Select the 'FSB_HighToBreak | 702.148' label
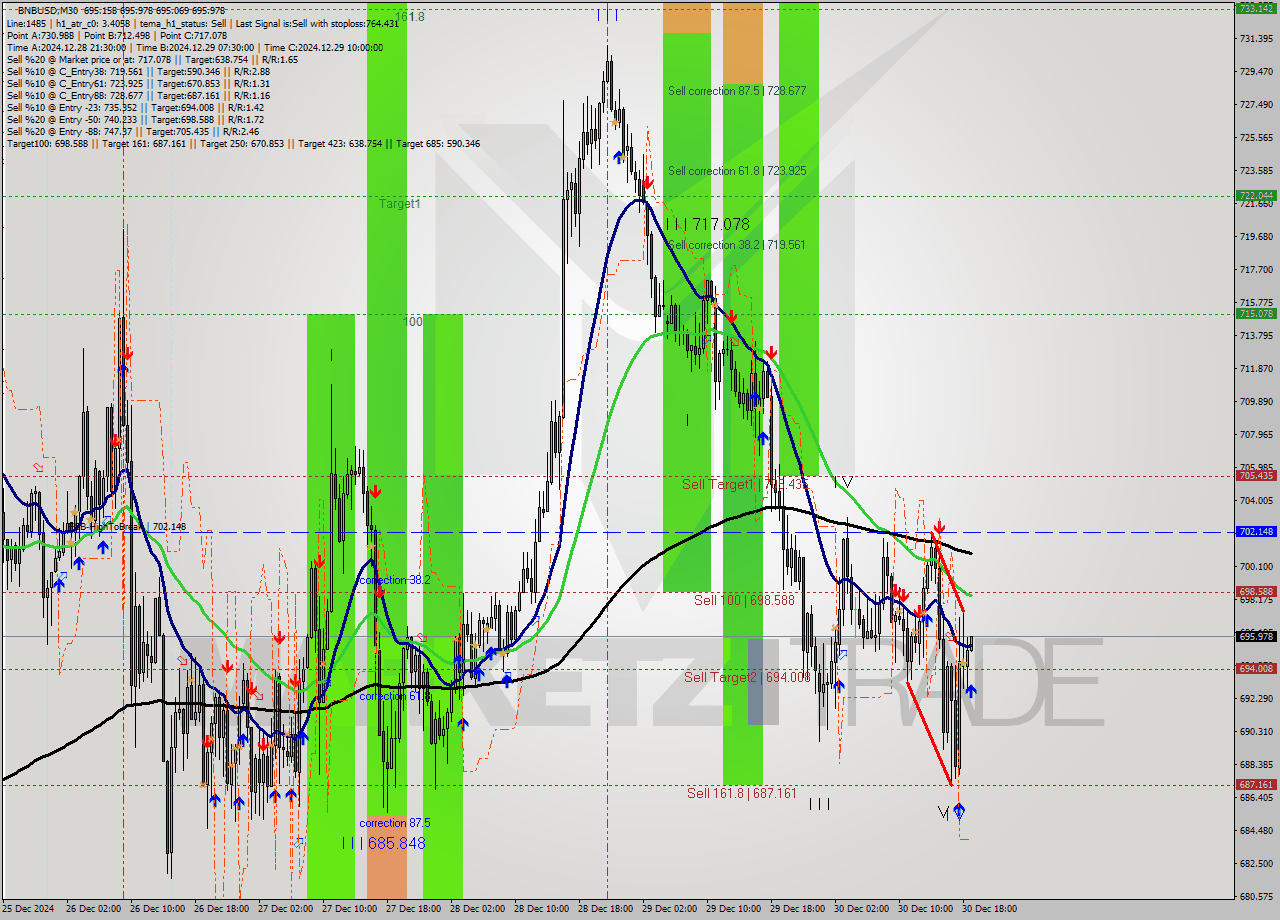The height and width of the screenshot is (920, 1280). click(126, 526)
